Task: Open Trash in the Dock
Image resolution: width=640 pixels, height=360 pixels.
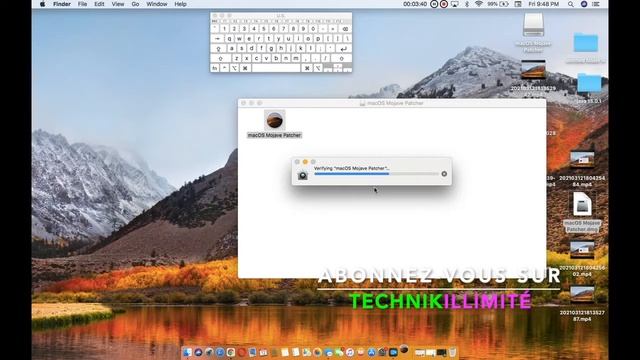Action: click(x=453, y=352)
